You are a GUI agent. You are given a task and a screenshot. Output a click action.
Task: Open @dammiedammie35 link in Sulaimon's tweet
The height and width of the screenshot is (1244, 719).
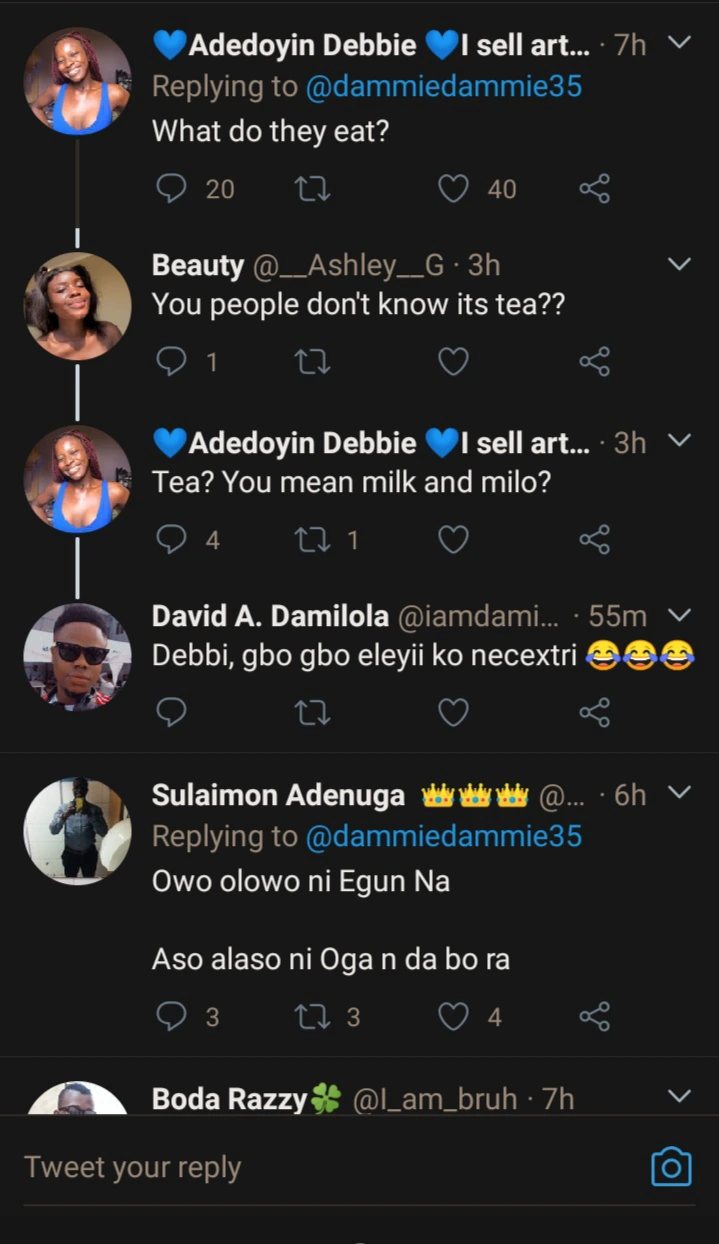coord(442,836)
